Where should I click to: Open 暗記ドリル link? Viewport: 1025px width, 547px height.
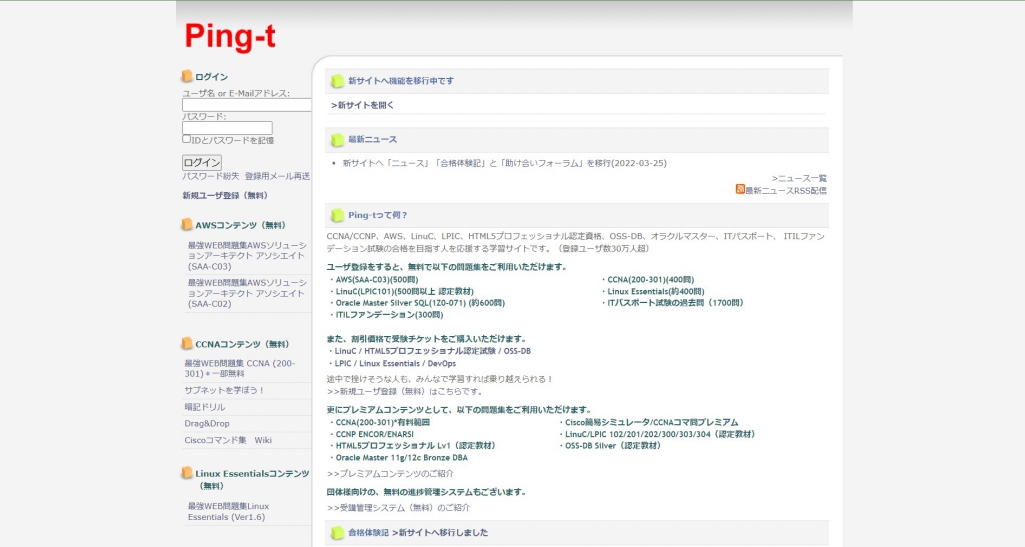(205, 407)
